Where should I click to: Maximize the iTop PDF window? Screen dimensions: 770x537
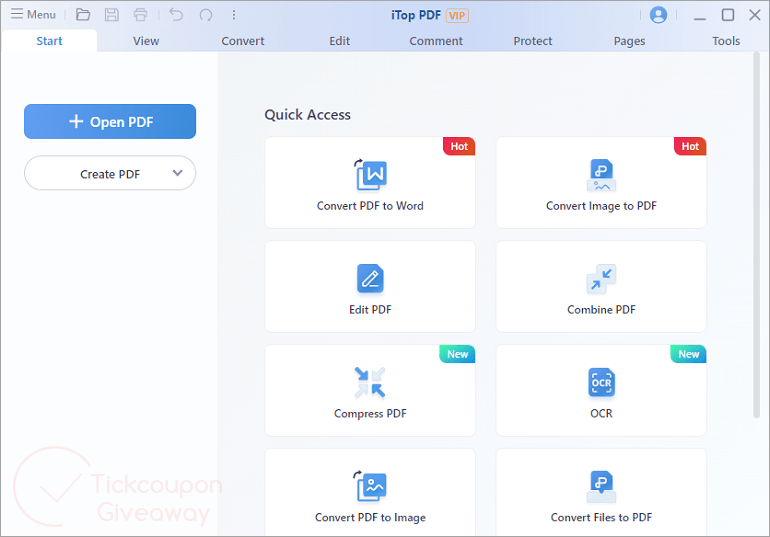(728, 15)
